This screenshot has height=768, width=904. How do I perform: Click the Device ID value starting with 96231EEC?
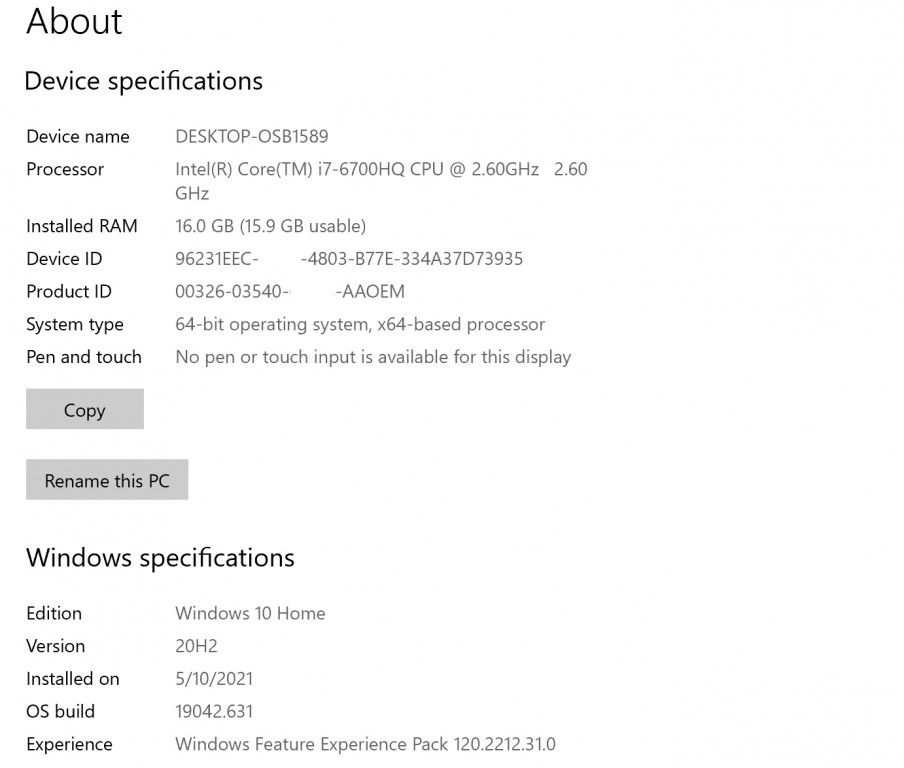coord(349,259)
